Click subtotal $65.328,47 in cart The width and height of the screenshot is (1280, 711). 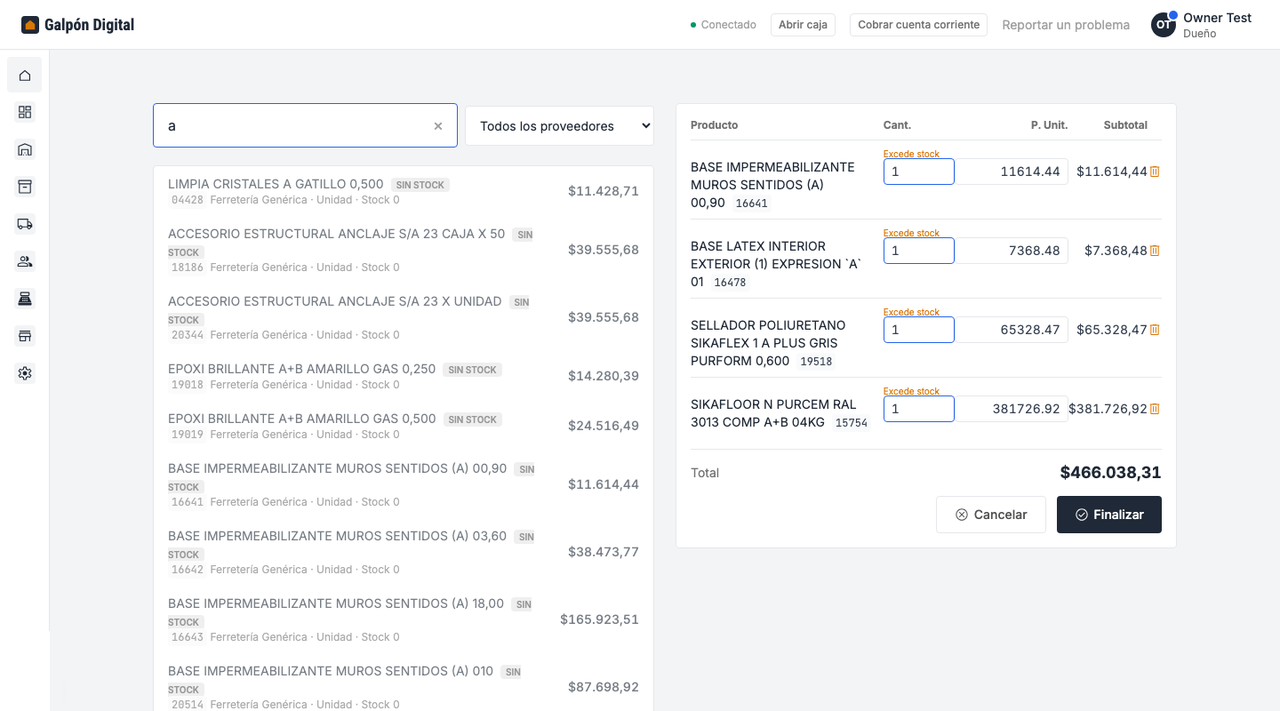pos(1111,330)
